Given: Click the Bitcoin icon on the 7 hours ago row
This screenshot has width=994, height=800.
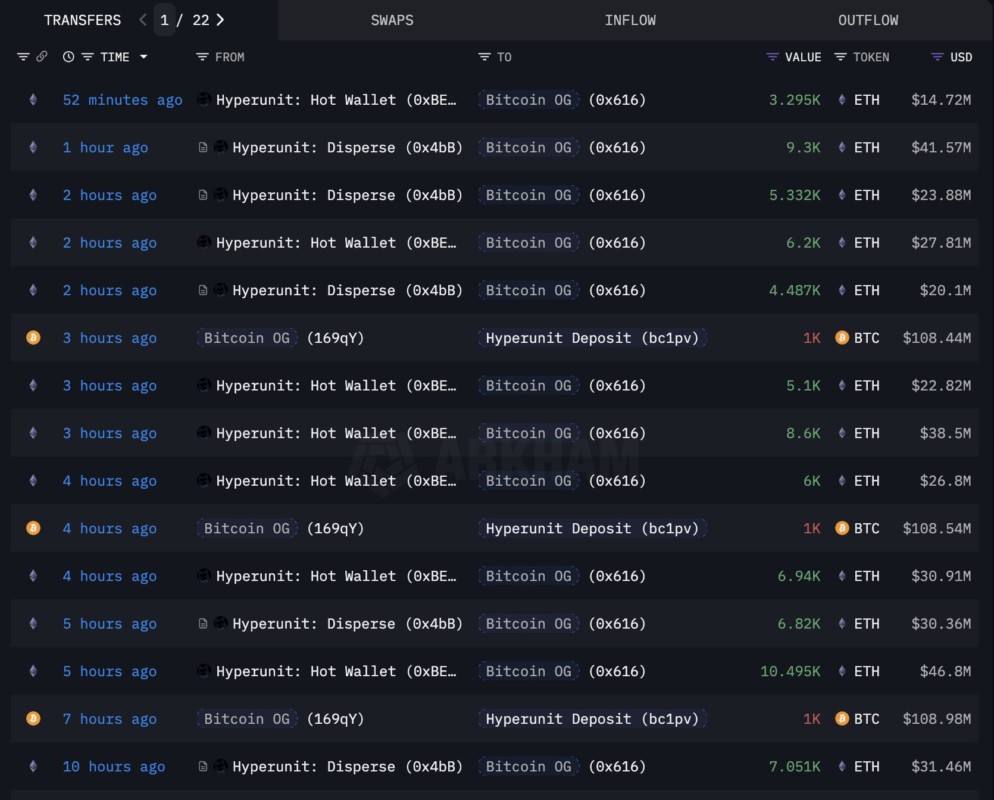Looking at the screenshot, I should point(33,719).
